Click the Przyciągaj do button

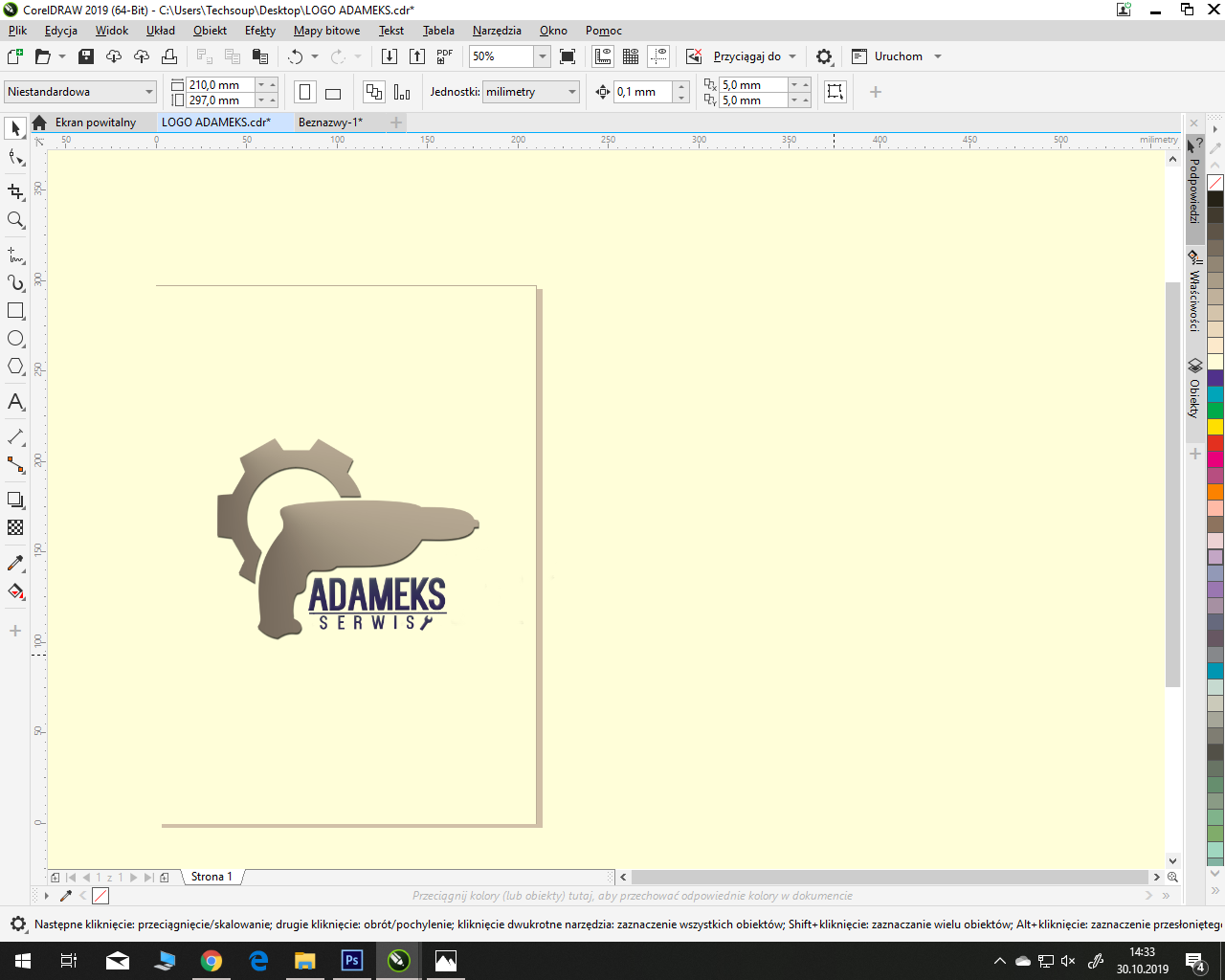[746, 56]
